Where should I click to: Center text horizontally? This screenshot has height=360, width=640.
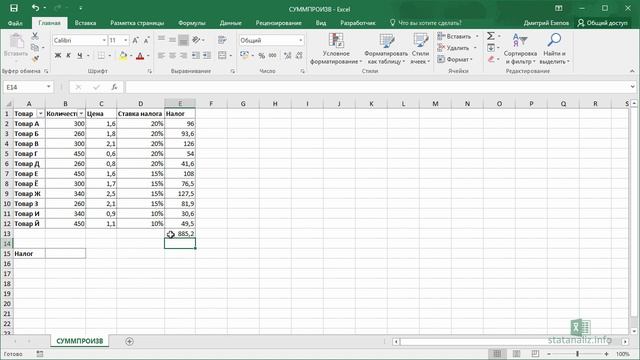point(173,56)
